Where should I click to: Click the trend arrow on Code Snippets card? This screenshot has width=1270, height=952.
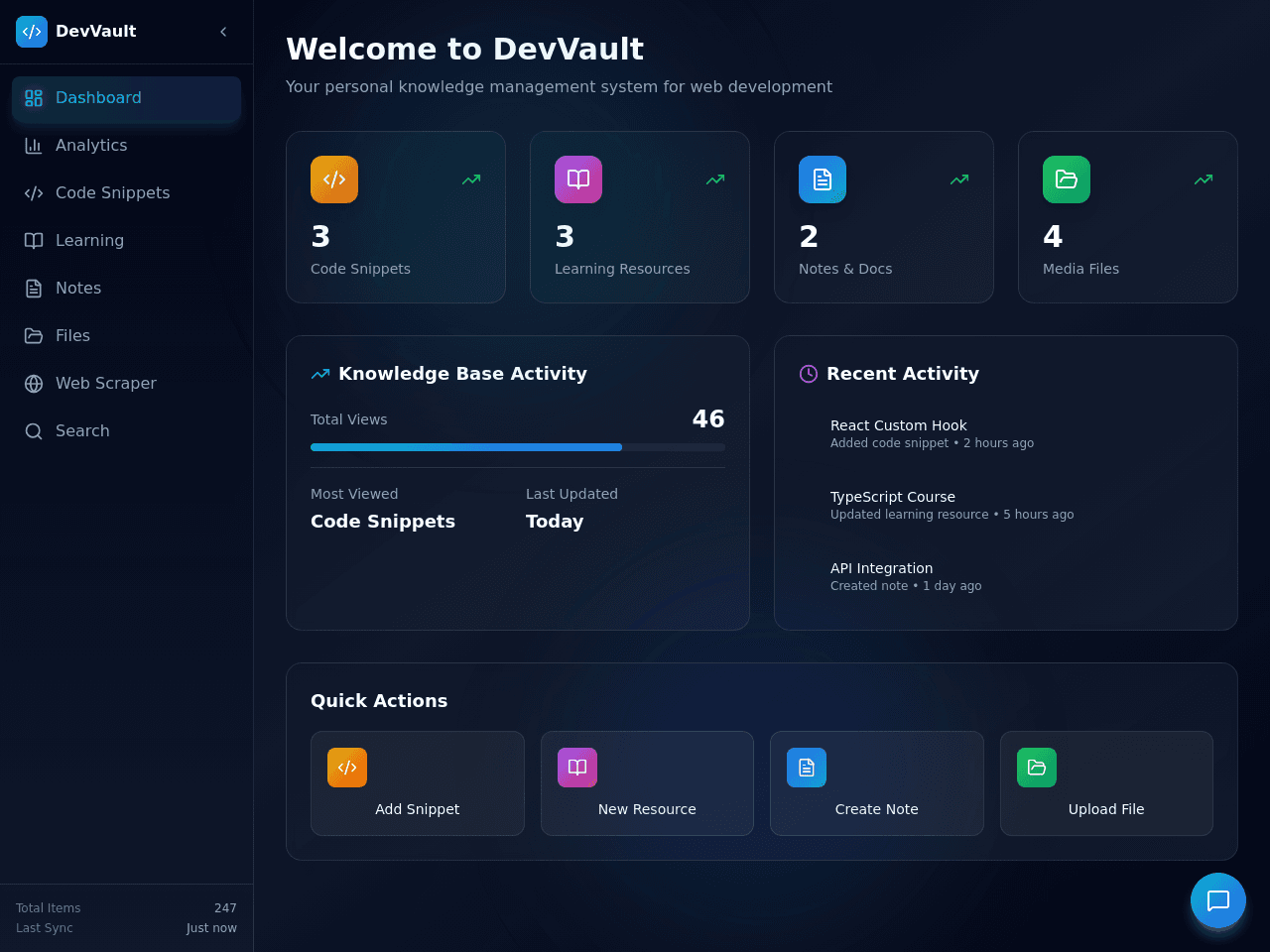(x=471, y=179)
